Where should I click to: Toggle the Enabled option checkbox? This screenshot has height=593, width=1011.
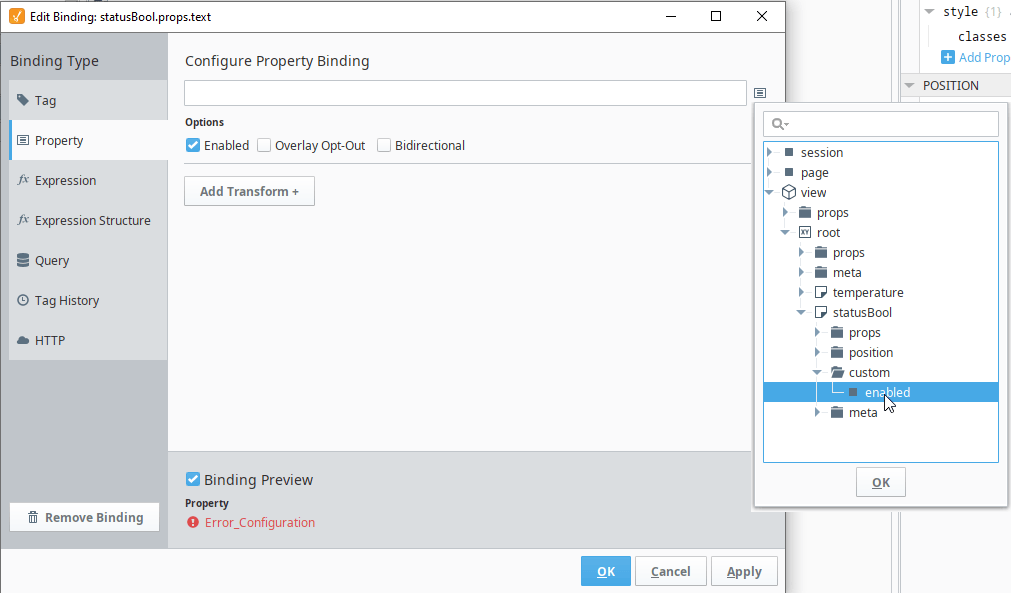click(193, 145)
